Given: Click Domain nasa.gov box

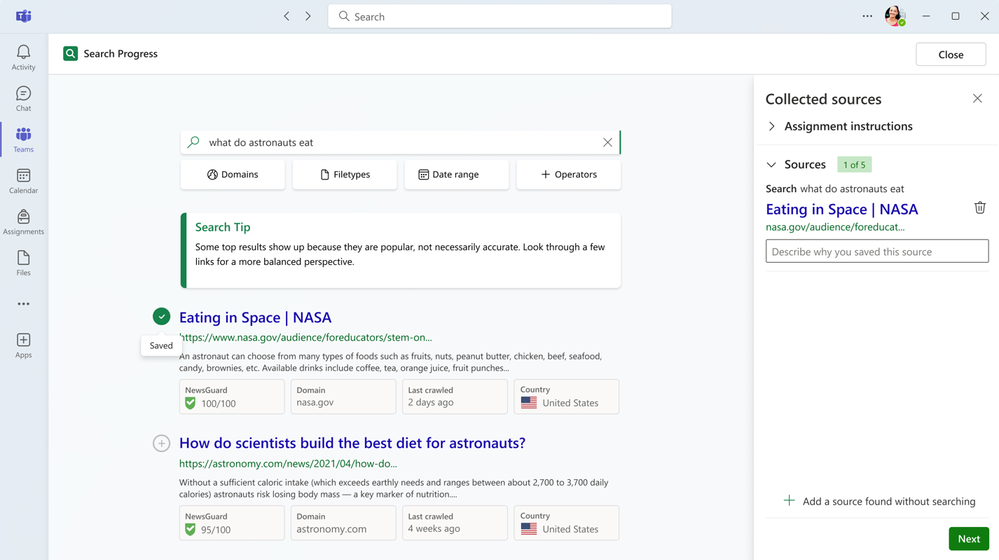Looking at the screenshot, I should pyautogui.click(x=343, y=397).
